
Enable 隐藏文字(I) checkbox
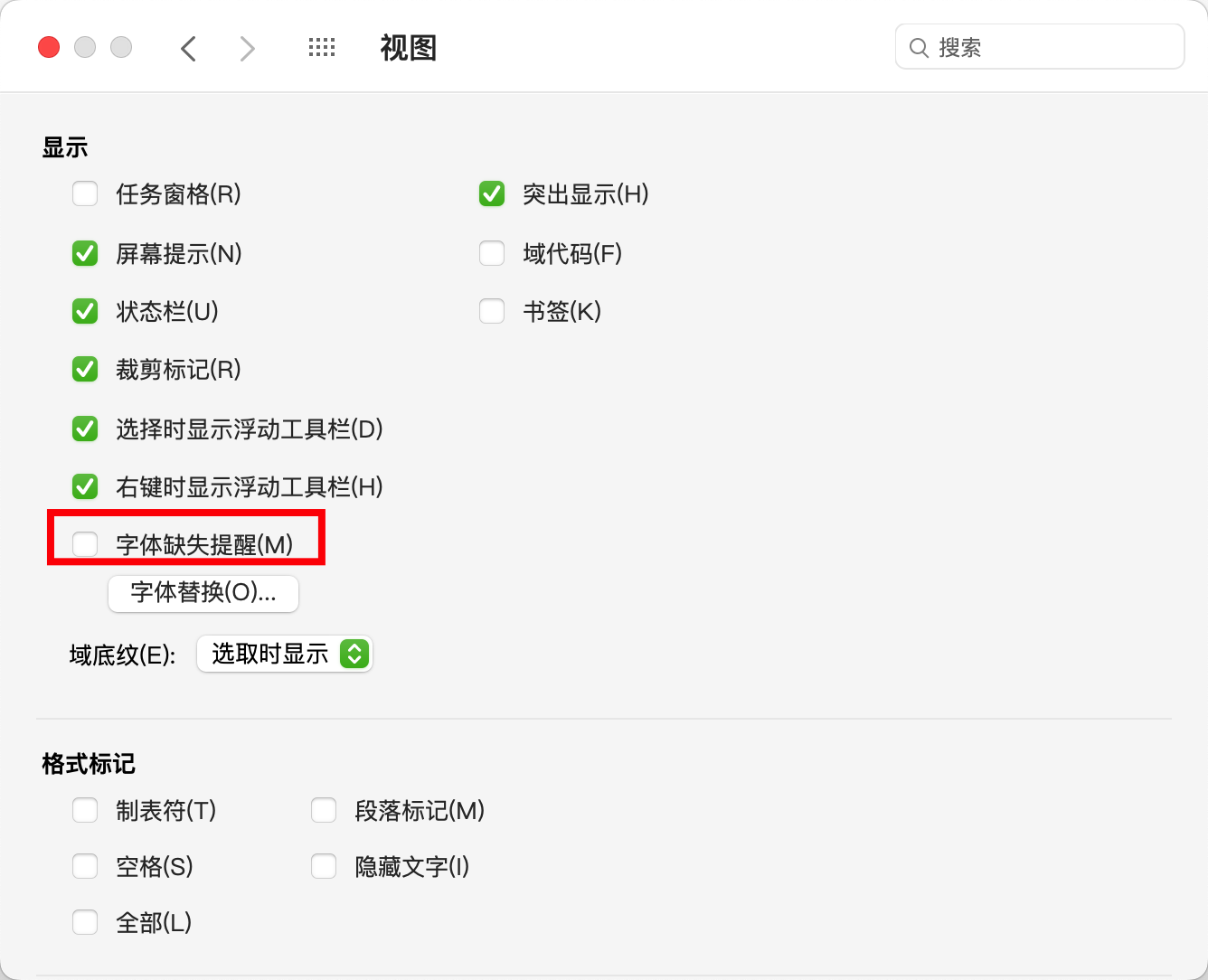324,866
